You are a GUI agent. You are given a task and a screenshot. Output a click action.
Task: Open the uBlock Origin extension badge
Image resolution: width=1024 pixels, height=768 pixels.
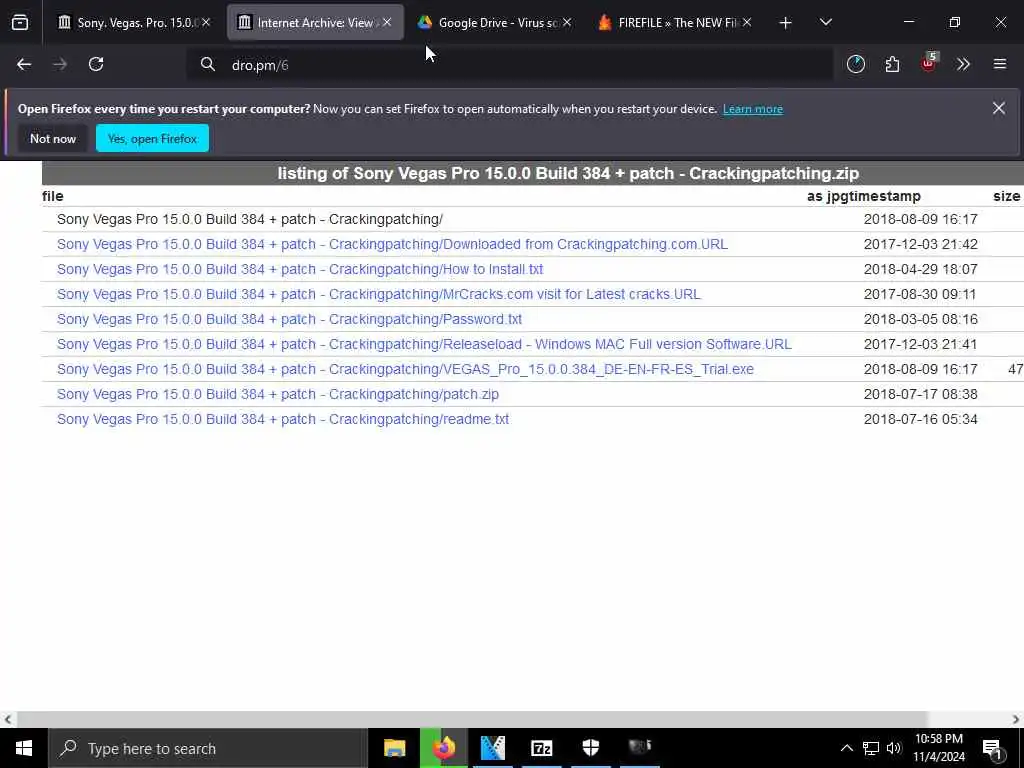929,63
